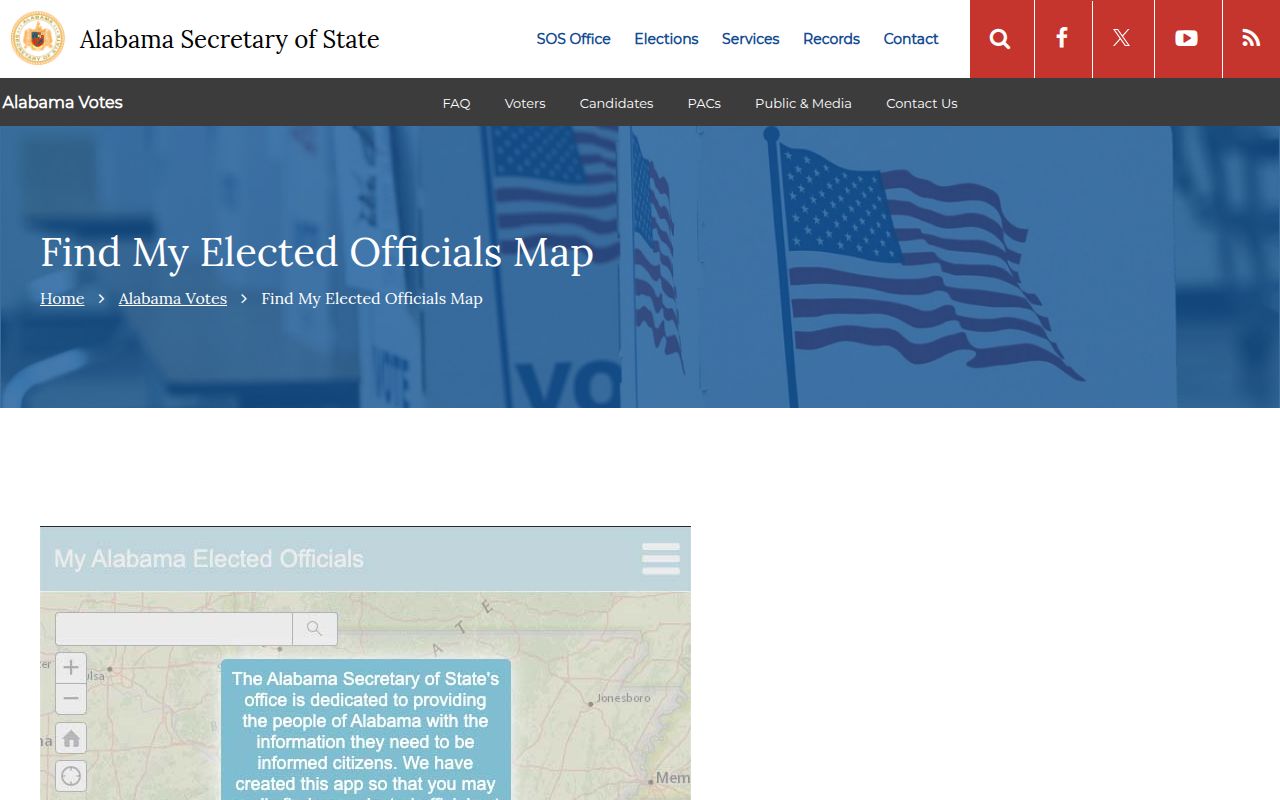Select Public & Media menu item
Viewport: 1280px width, 800px height.
pyautogui.click(x=803, y=103)
